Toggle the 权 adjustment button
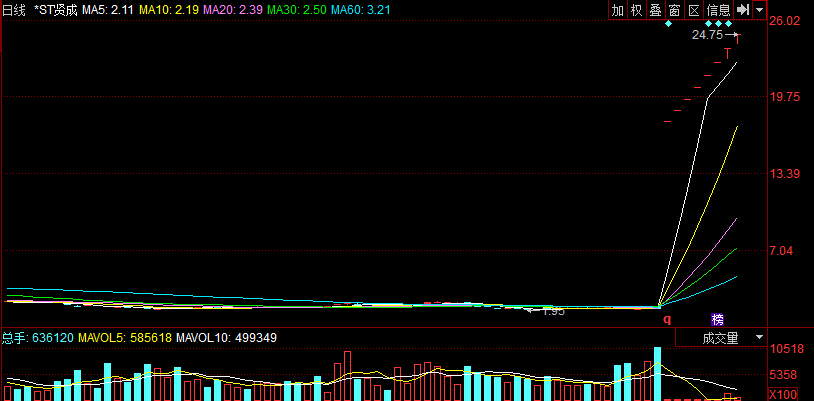 tap(637, 10)
